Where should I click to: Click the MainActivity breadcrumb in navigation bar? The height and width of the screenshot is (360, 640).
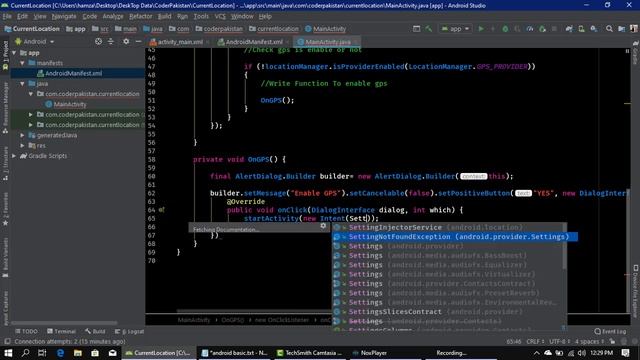(325, 29)
